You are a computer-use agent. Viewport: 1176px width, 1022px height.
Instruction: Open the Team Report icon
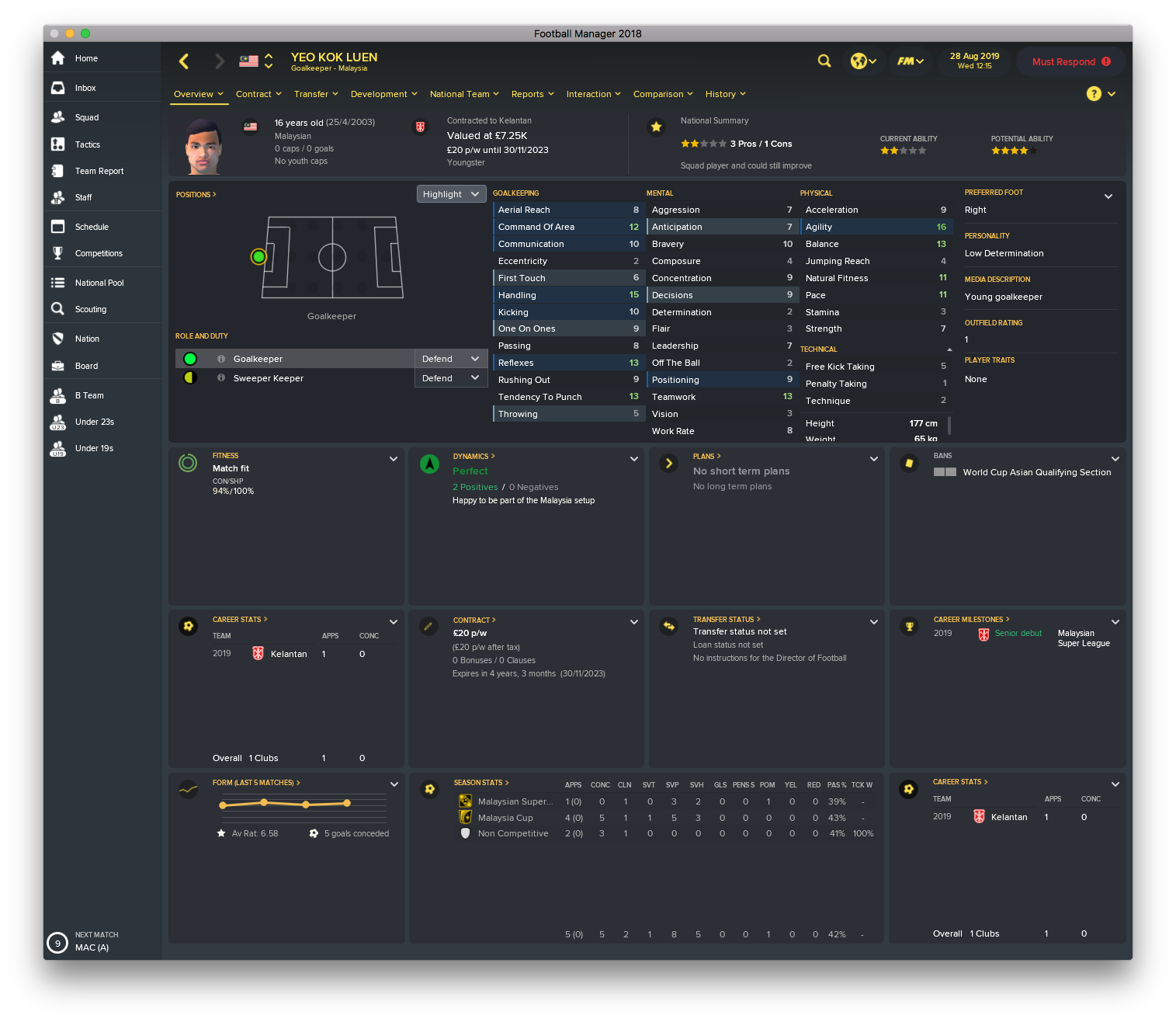click(57, 171)
